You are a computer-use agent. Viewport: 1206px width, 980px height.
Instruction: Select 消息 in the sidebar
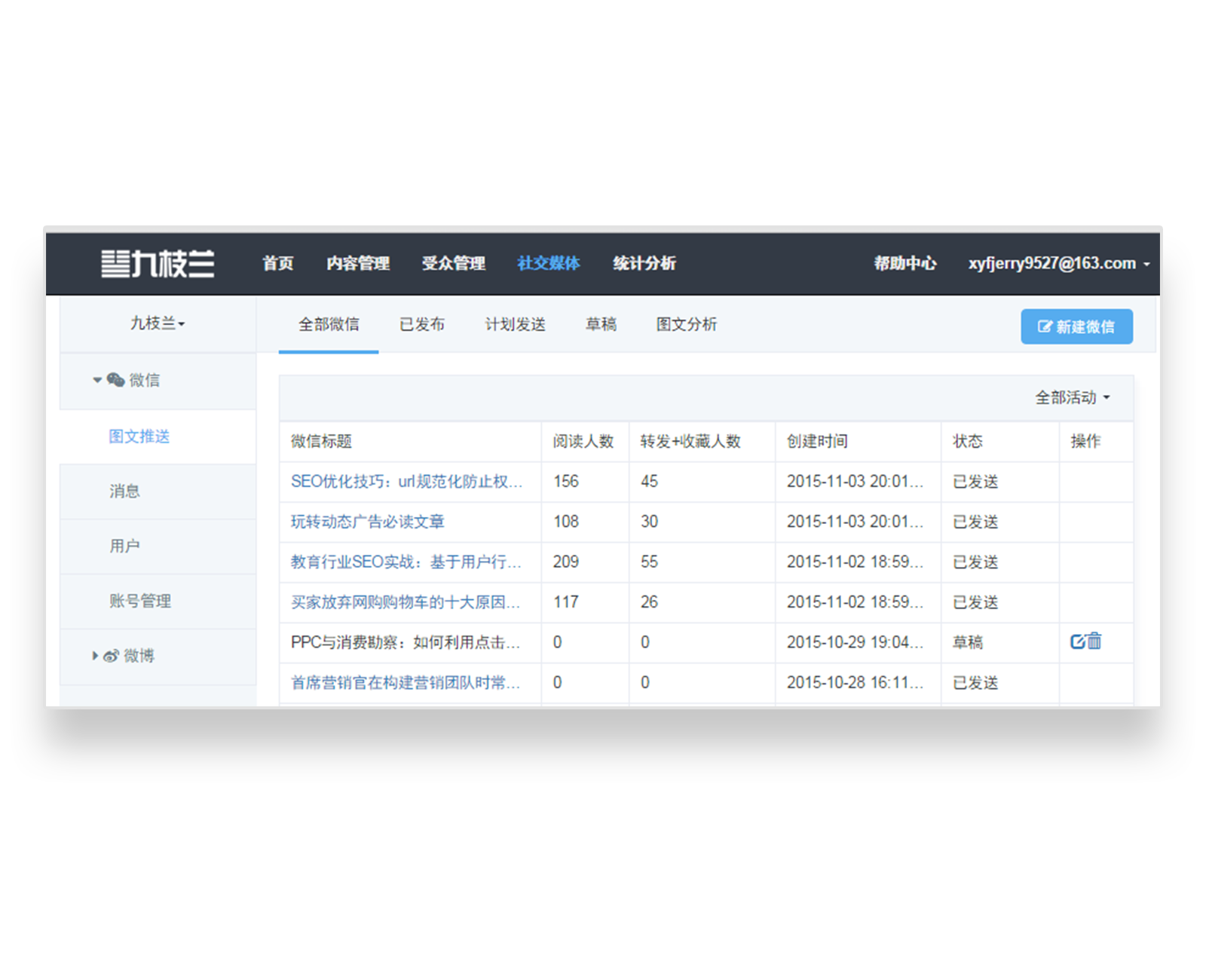click(124, 492)
